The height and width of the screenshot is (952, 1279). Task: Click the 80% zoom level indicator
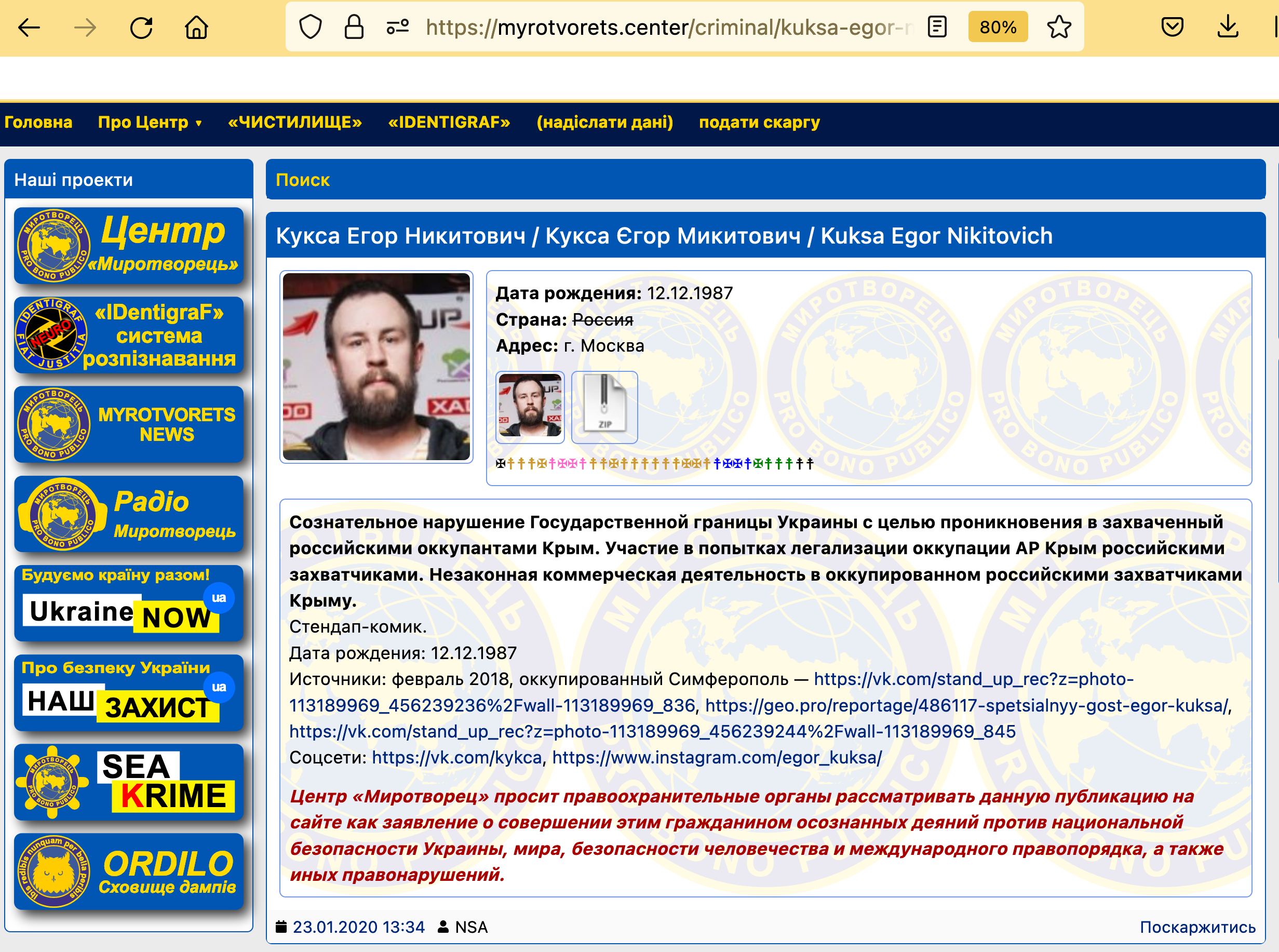coord(998,27)
